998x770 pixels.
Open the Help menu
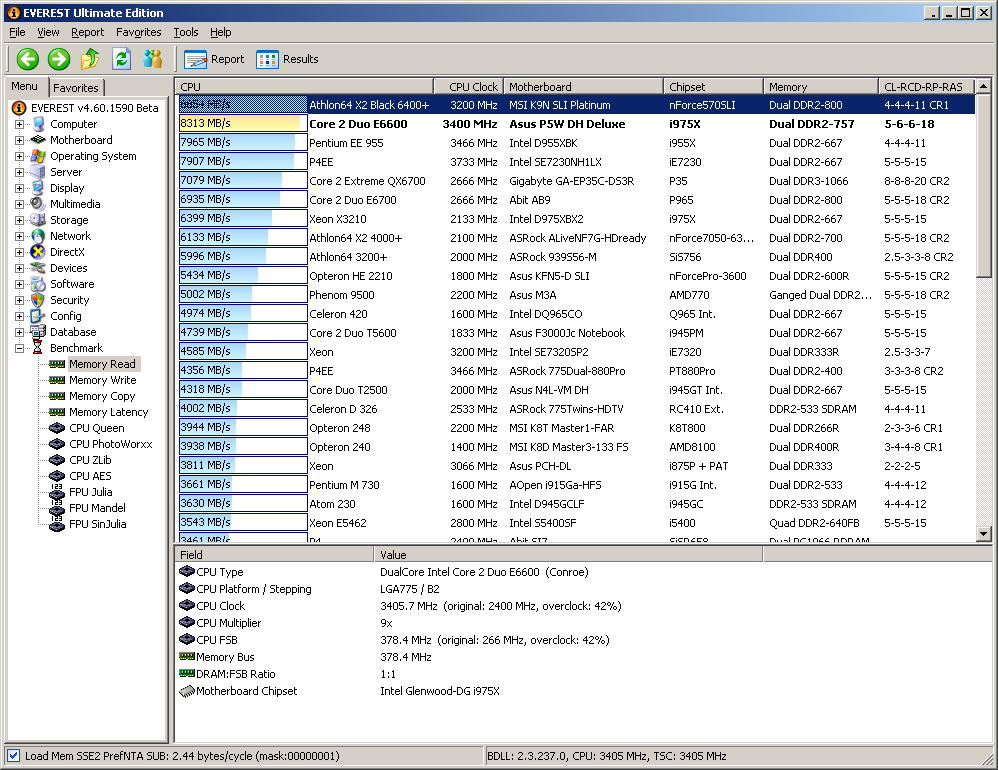(x=221, y=32)
